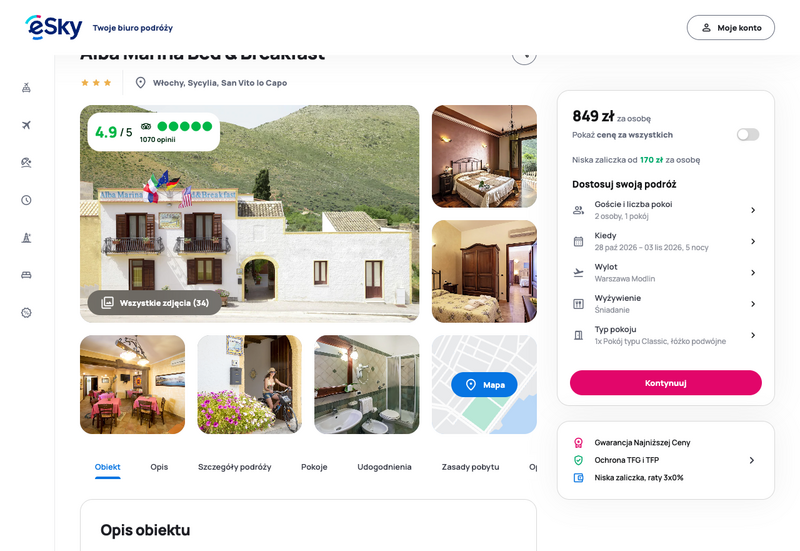Switch to the Zasady pobytu tab
This screenshot has height=551, width=800.
(470, 467)
